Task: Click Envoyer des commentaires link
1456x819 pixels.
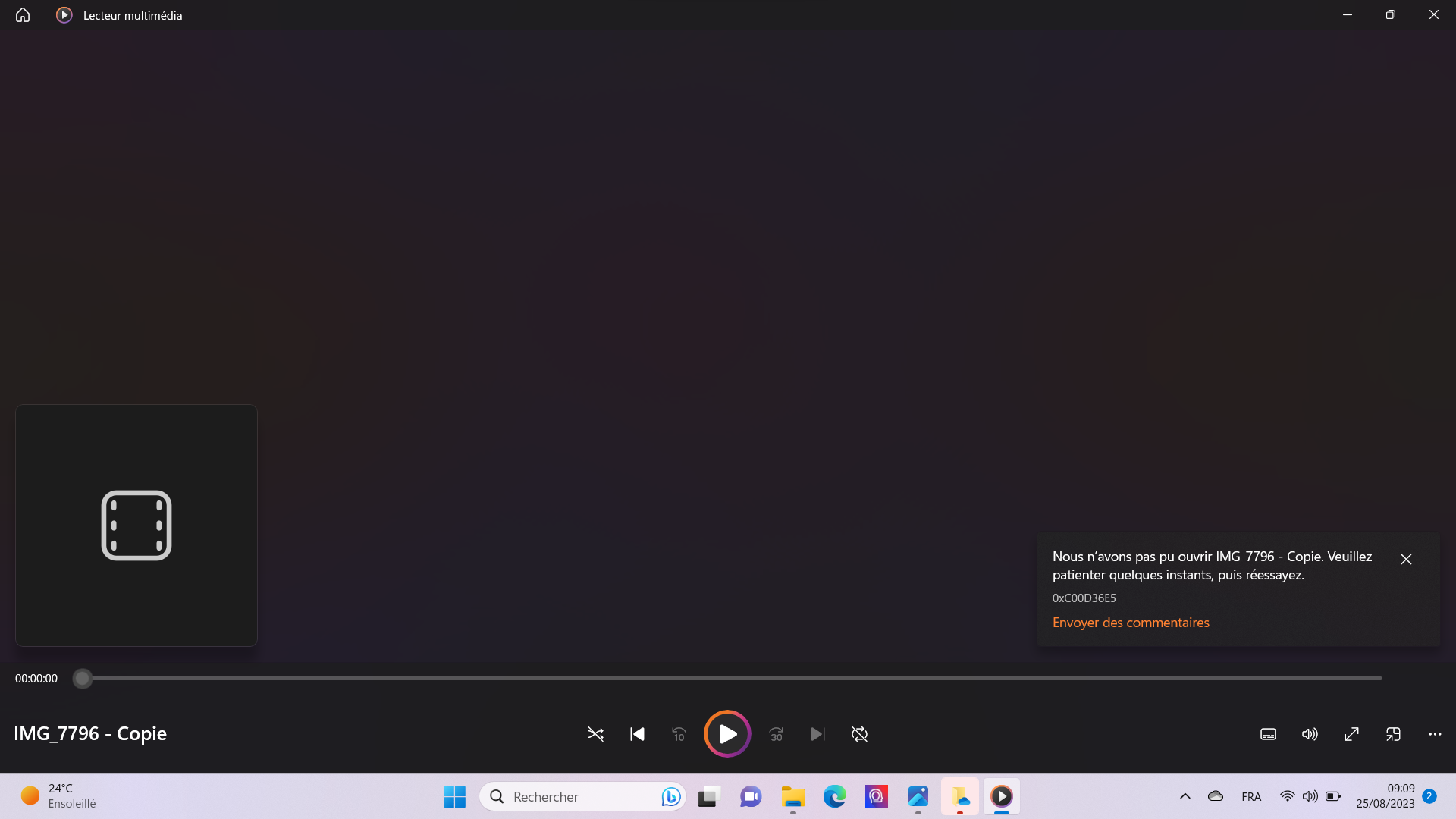Action: point(1131,623)
